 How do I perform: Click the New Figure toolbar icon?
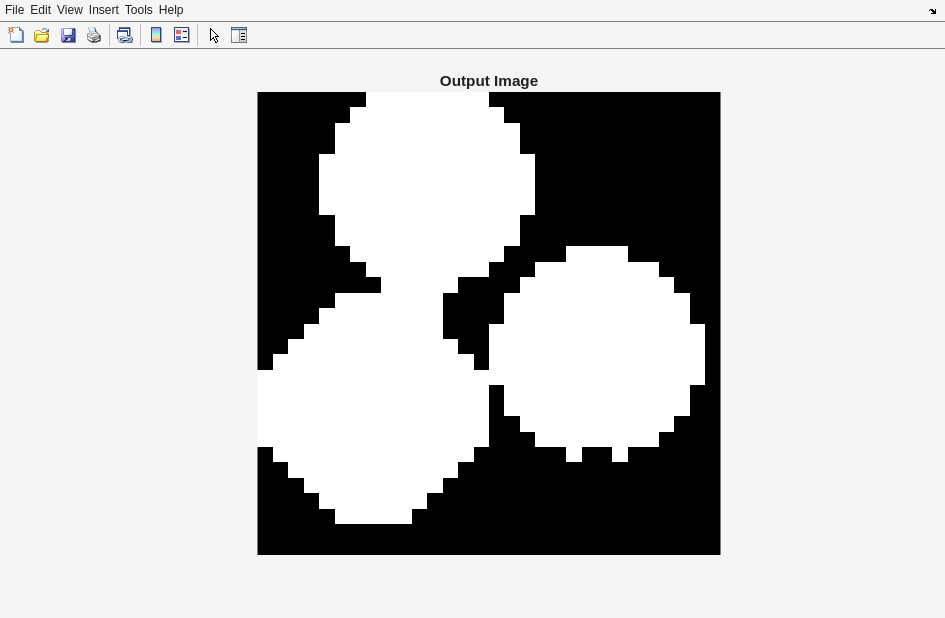[x=16, y=35]
